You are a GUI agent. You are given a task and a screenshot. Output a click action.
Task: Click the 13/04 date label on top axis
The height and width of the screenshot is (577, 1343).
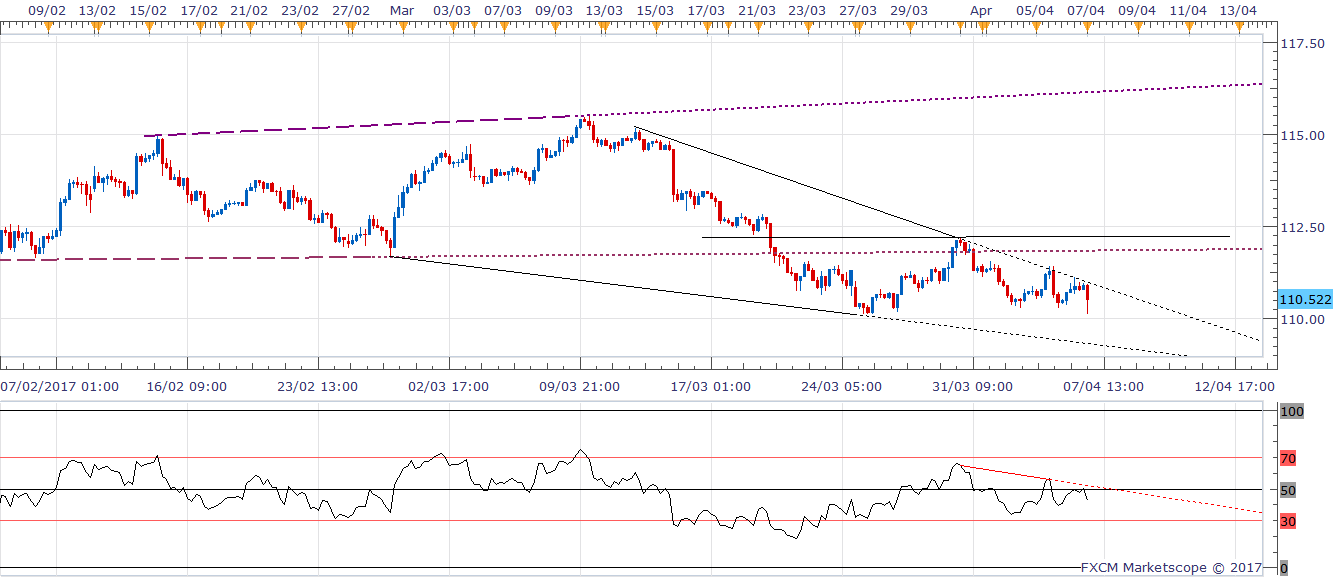(x=1239, y=9)
